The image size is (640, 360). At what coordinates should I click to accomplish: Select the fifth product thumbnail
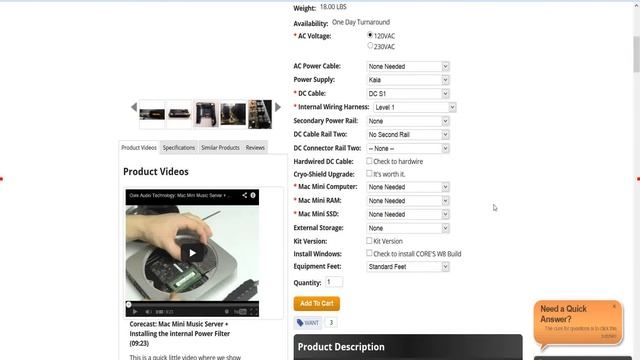point(260,114)
